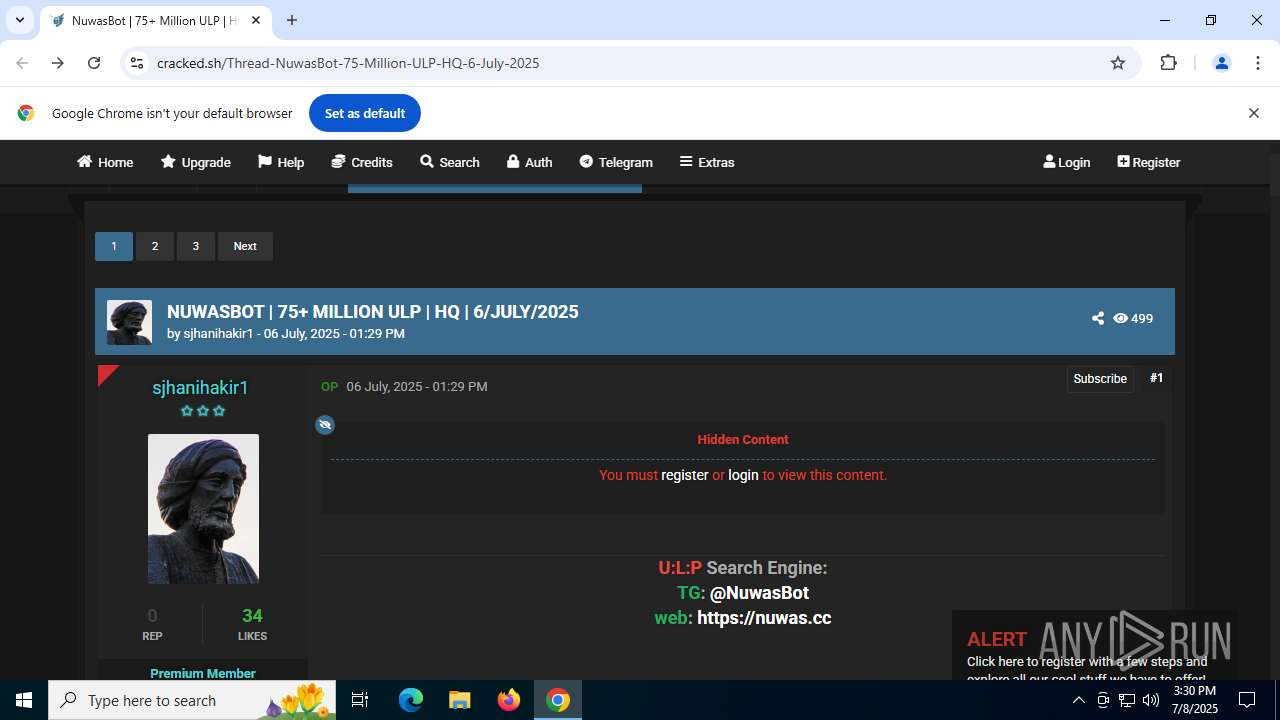Bookmark this page with star icon

pyautogui.click(x=1118, y=63)
